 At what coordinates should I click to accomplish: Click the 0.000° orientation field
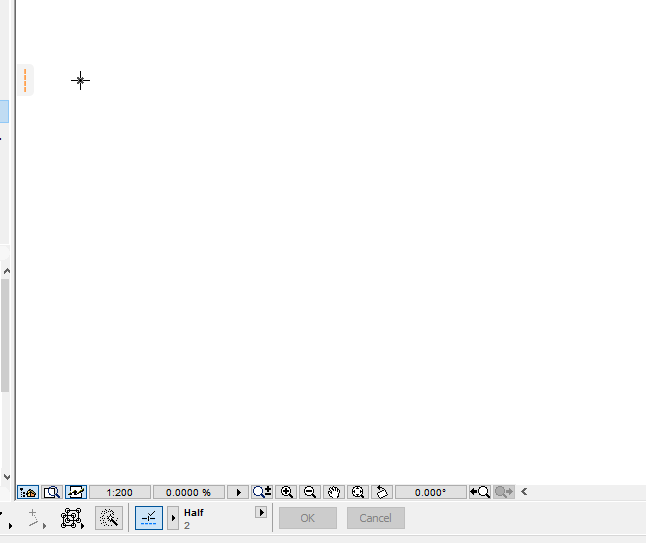431,492
